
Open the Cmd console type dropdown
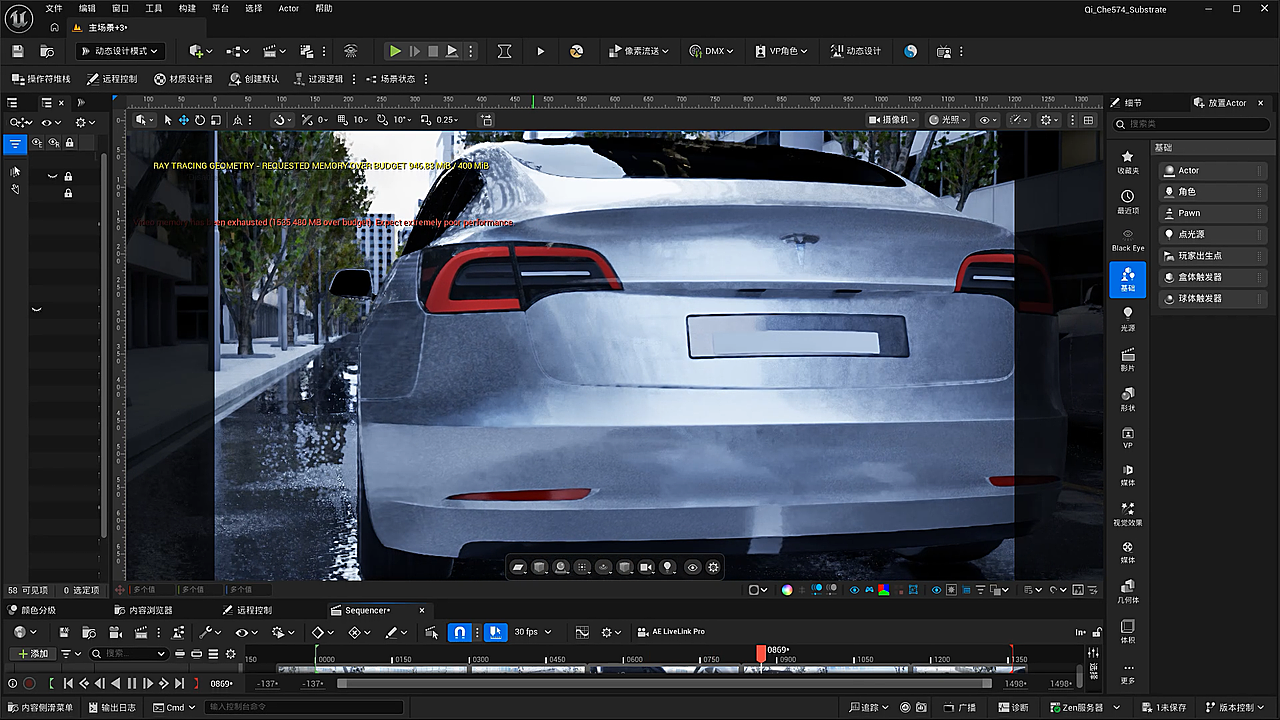174,708
